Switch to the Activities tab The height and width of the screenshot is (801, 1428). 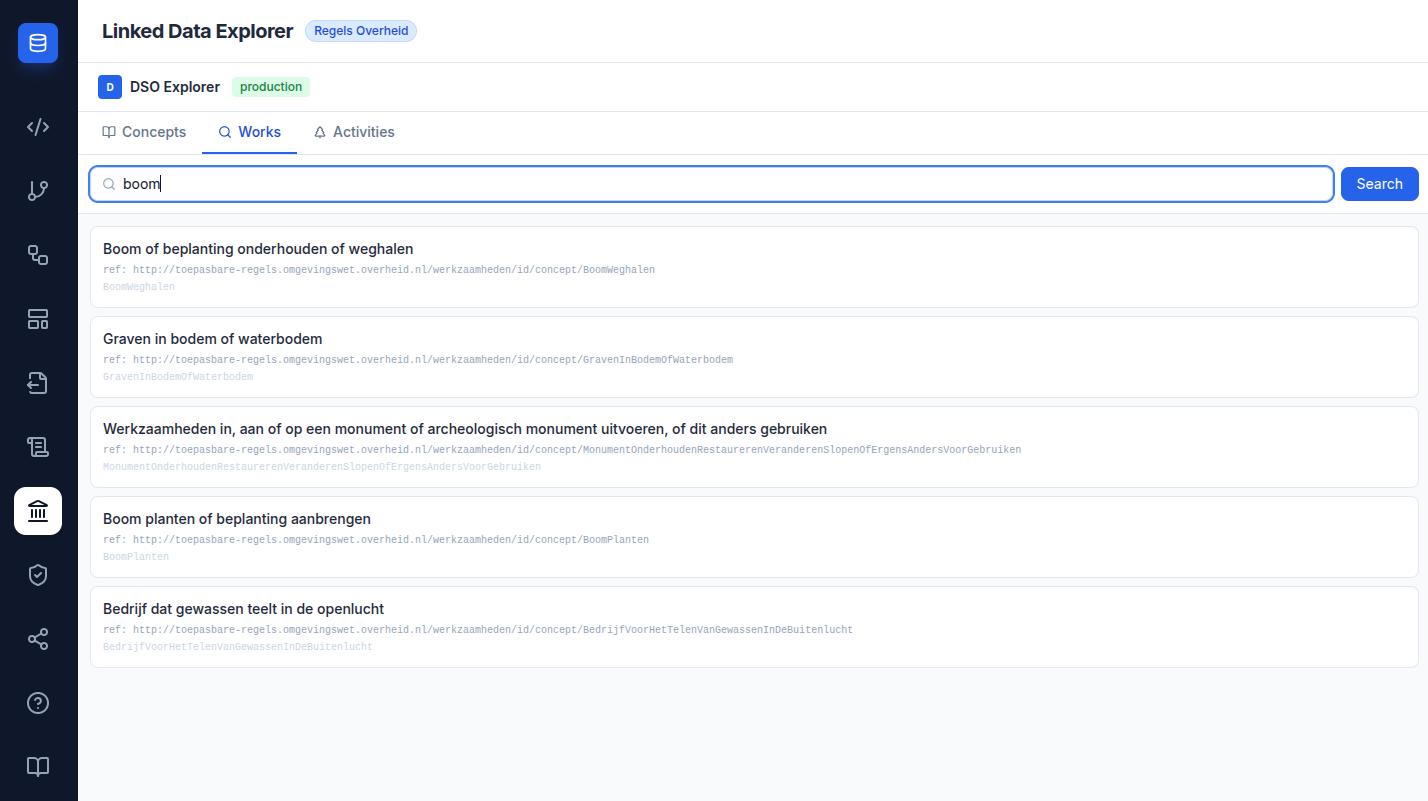coord(354,132)
